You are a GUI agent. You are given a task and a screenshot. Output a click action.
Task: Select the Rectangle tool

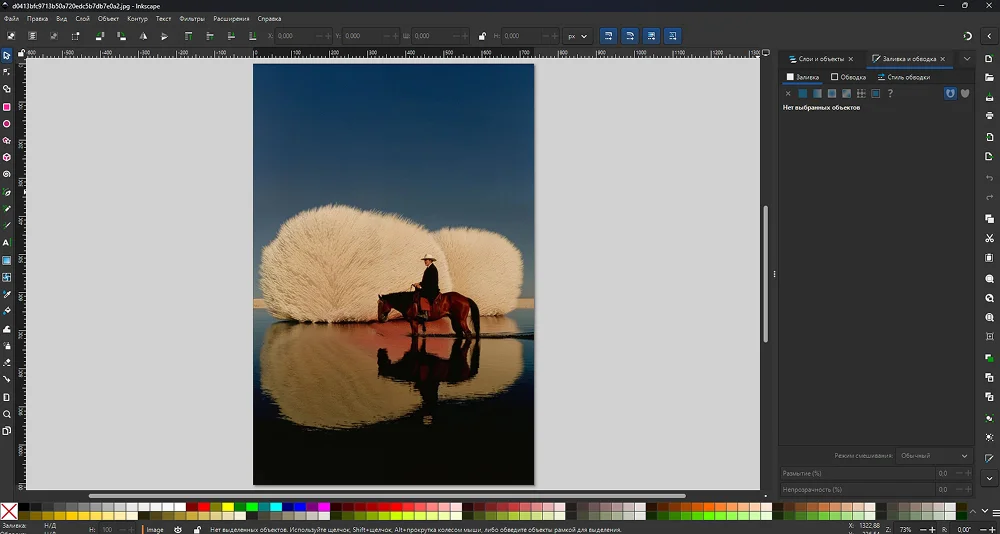(6, 107)
